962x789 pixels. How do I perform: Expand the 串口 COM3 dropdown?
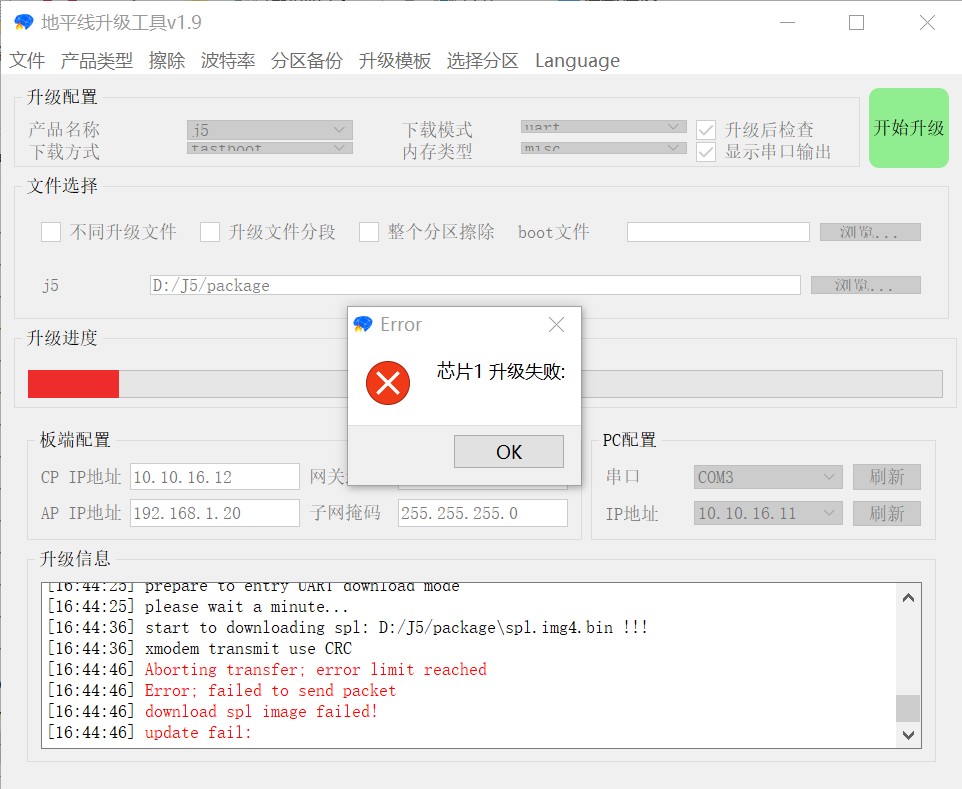click(x=768, y=477)
